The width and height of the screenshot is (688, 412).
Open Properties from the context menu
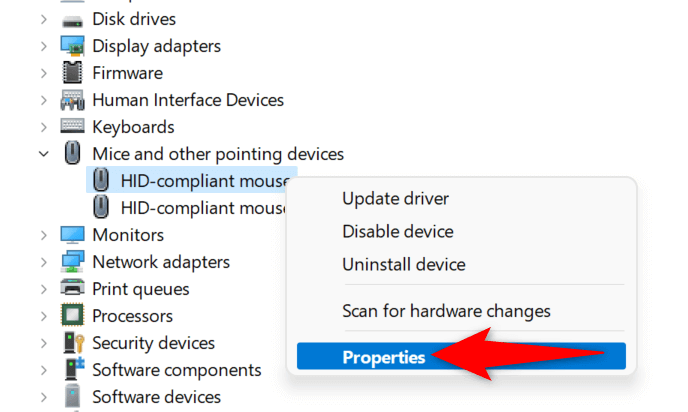pyautogui.click(x=384, y=357)
